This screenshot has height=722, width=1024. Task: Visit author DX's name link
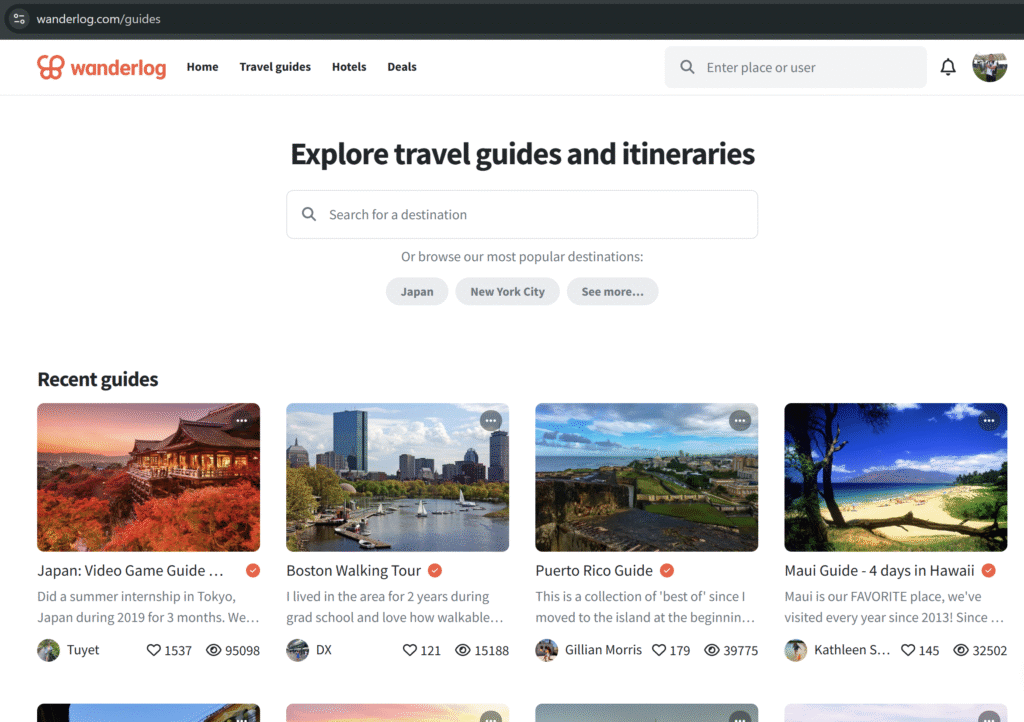pos(324,650)
